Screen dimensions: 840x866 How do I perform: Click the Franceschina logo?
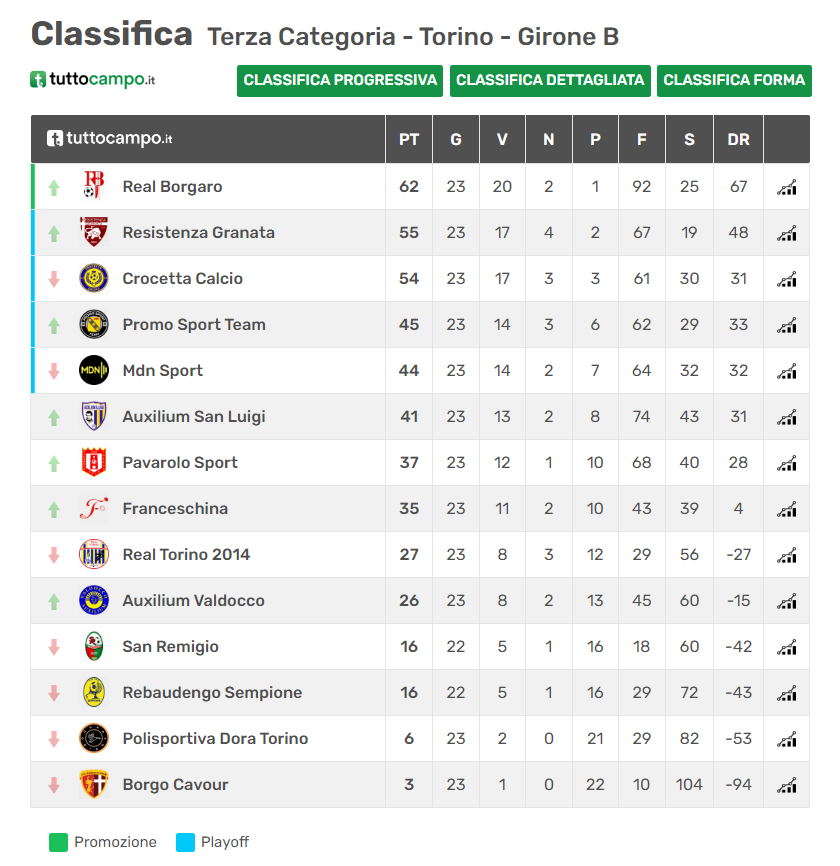pyautogui.click(x=94, y=509)
